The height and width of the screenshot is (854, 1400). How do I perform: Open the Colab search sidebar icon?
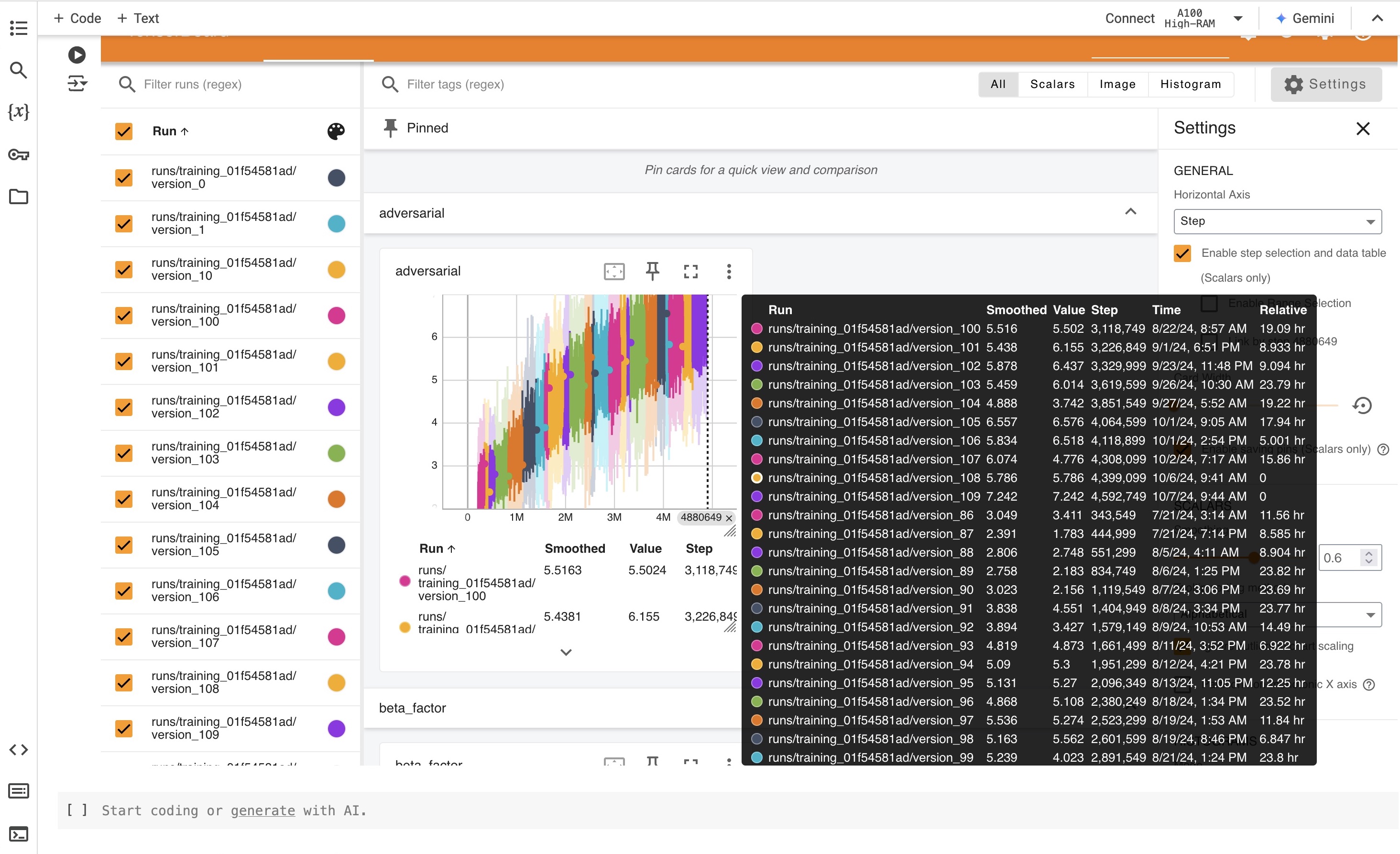18,70
